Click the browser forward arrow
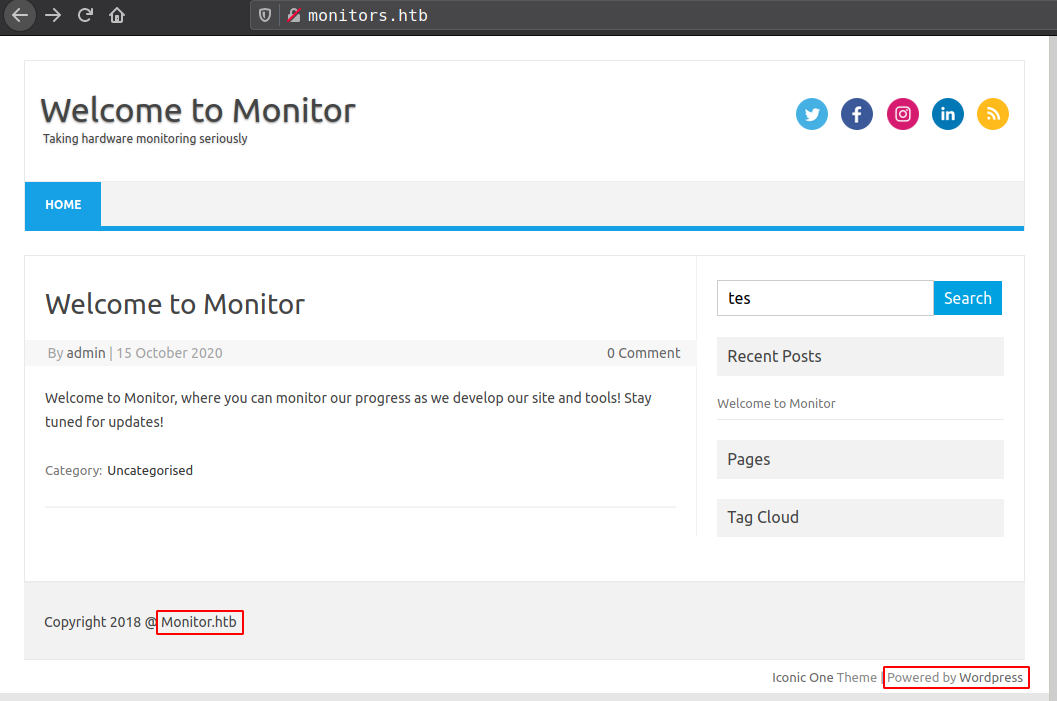Screen dimensions: 1057x701 [x=53, y=15]
